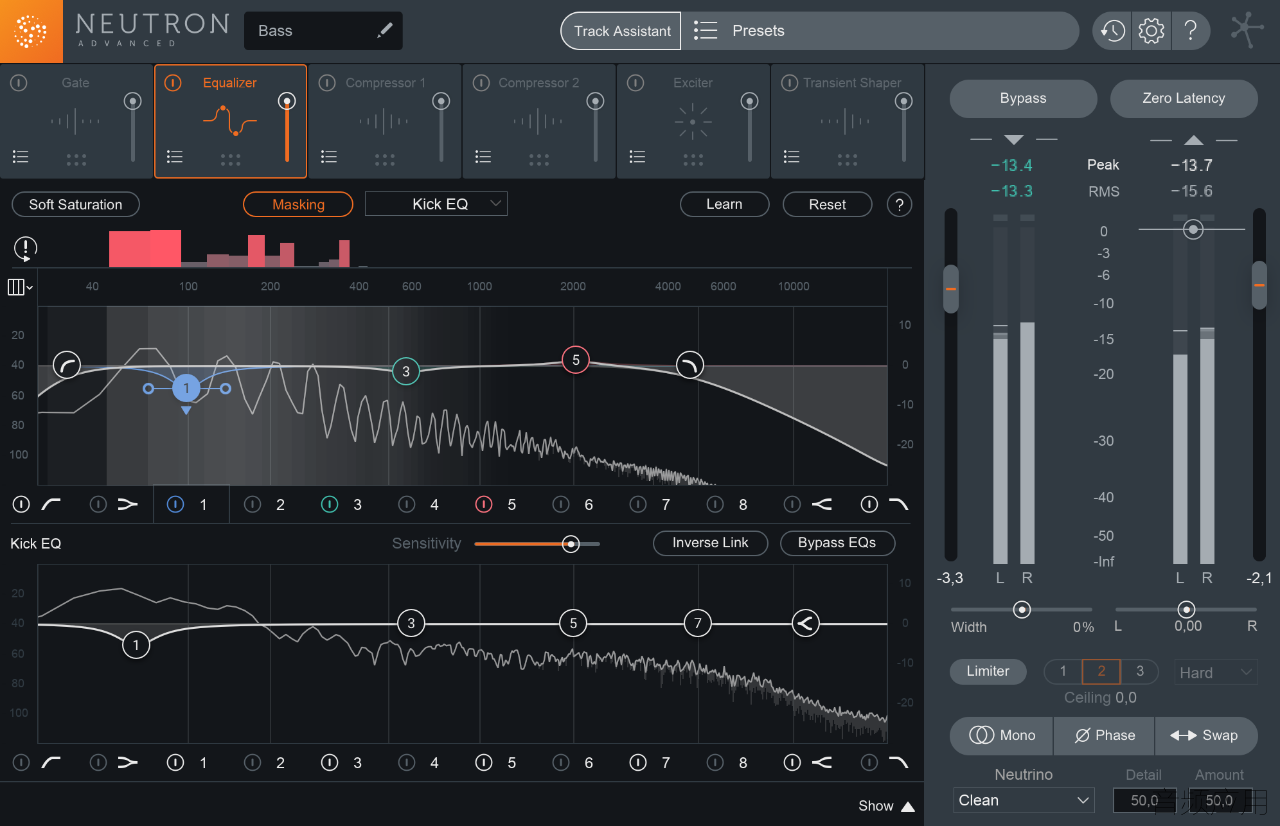
Task: Adjust the L/R pan slider
Action: pyautogui.click(x=1186, y=609)
